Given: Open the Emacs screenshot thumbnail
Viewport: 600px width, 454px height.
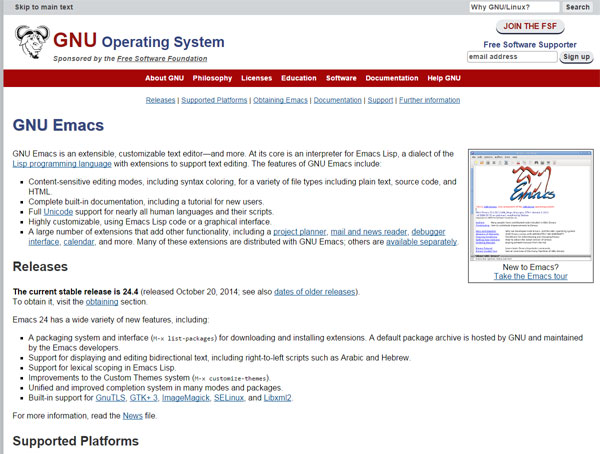Looking at the screenshot, I should (x=531, y=206).
